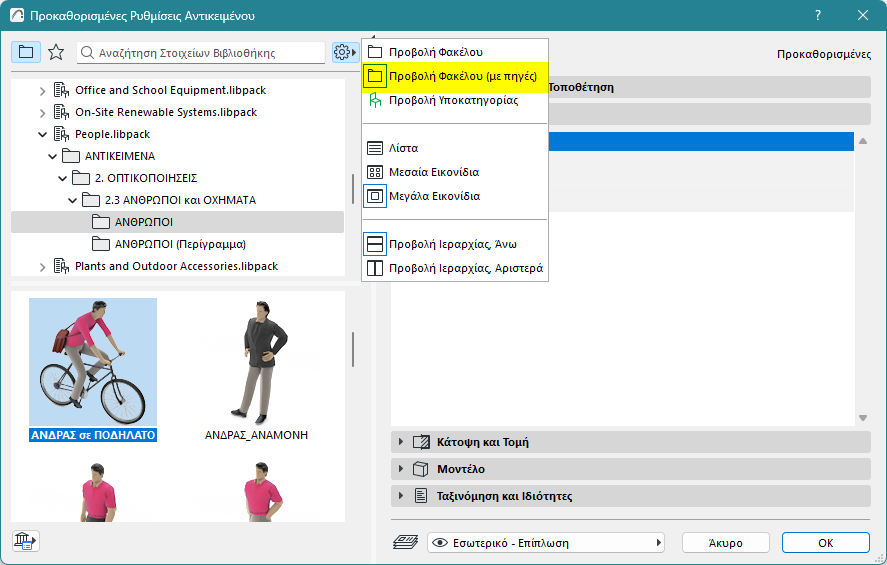Select Λίστα view option
Screen dimensions: 887x565
pos(455,148)
